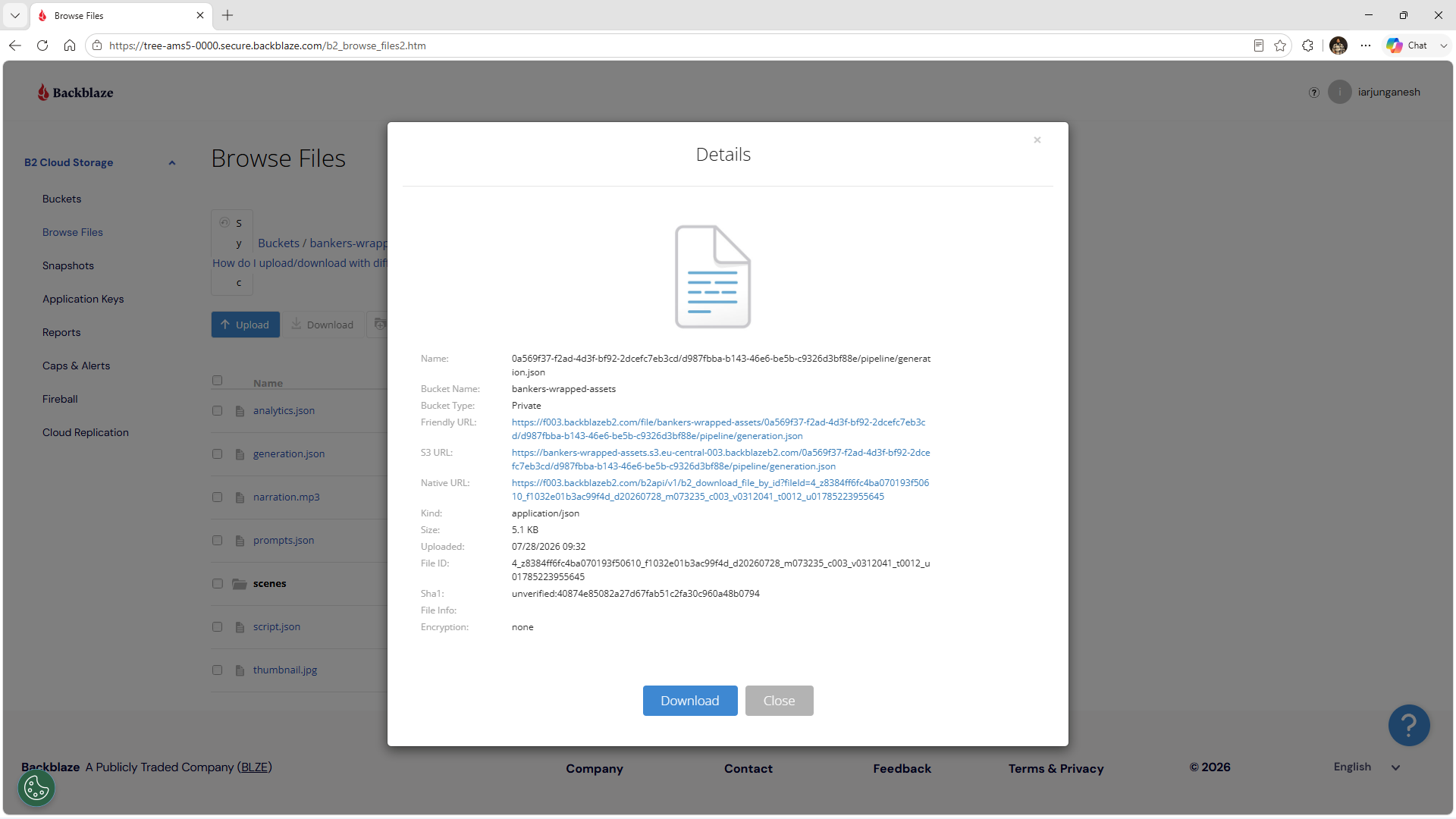This screenshot has width=1456, height=819.
Task: Click the Download button in Details dialog
Action: 689,701
